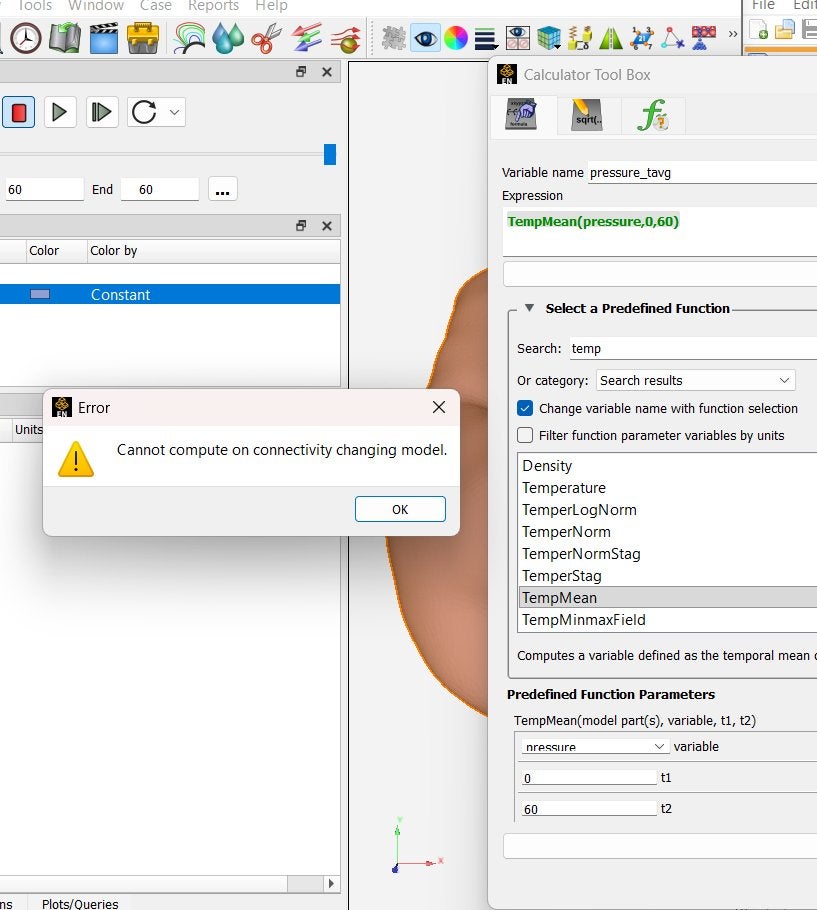Create contours with the curved lines icon
The height and width of the screenshot is (910, 817).
pos(189,38)
